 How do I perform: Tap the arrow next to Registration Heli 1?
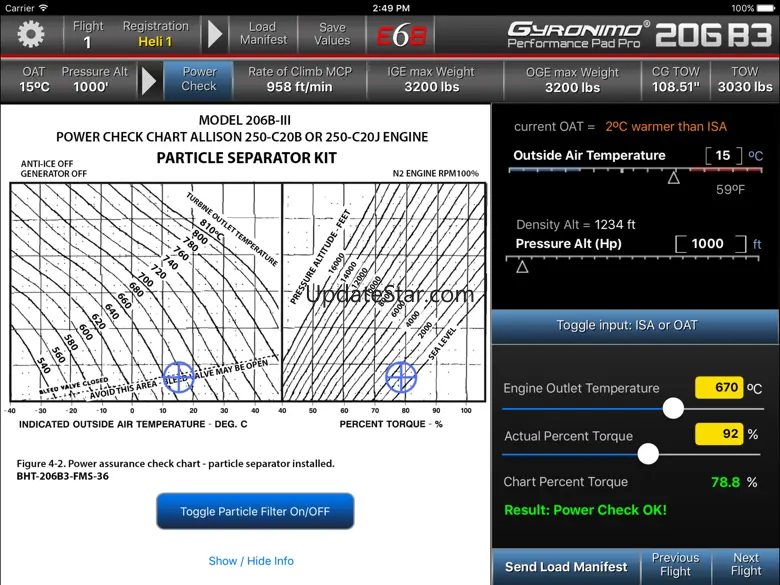[215, 34]
